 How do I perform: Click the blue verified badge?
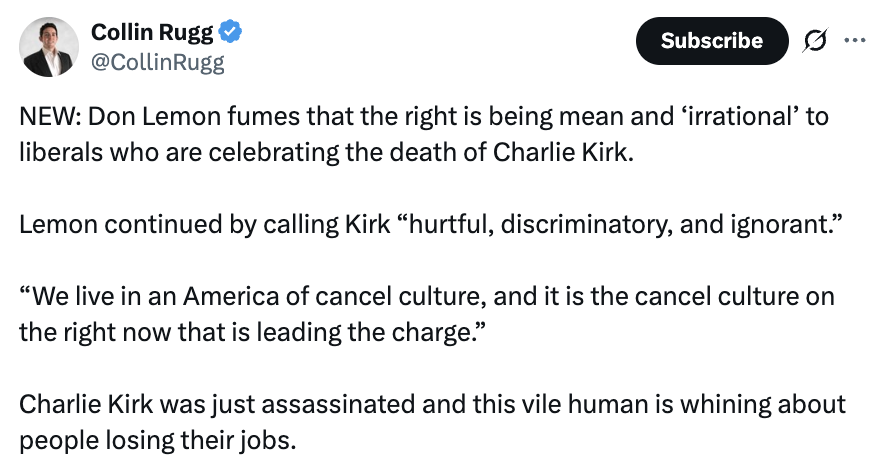(x=231, y=33)
